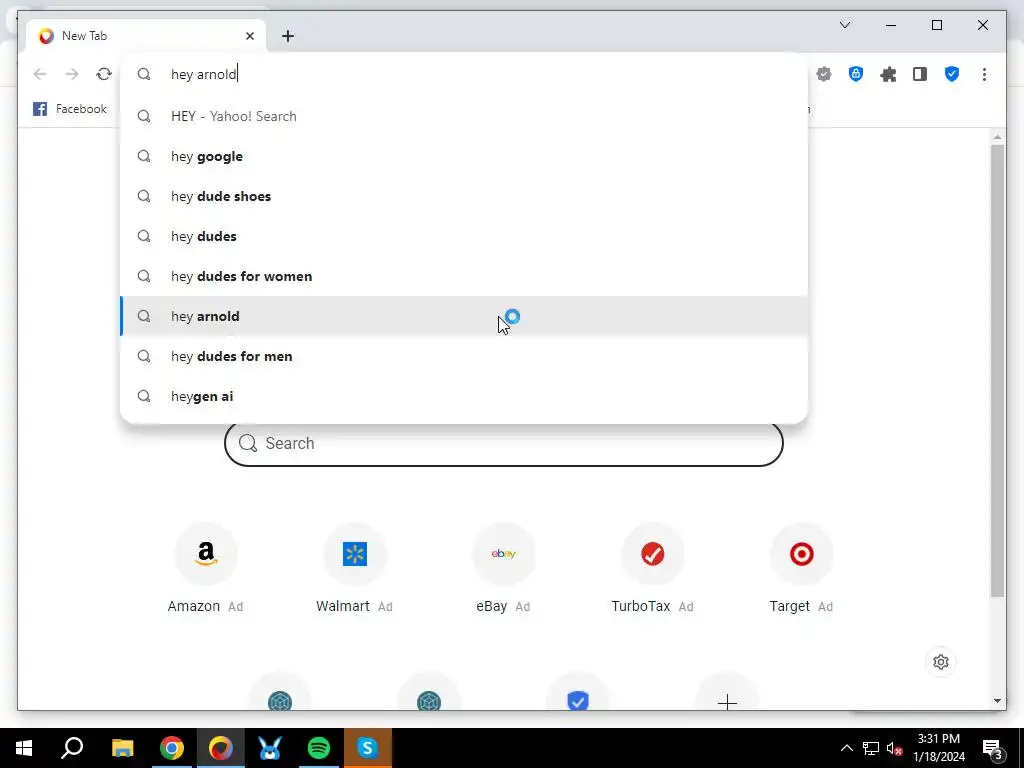Screen dimensions: 1024x768
Task: Open File Explorer from taskbar
Action: pyautogui.click(x=122, y=748)
